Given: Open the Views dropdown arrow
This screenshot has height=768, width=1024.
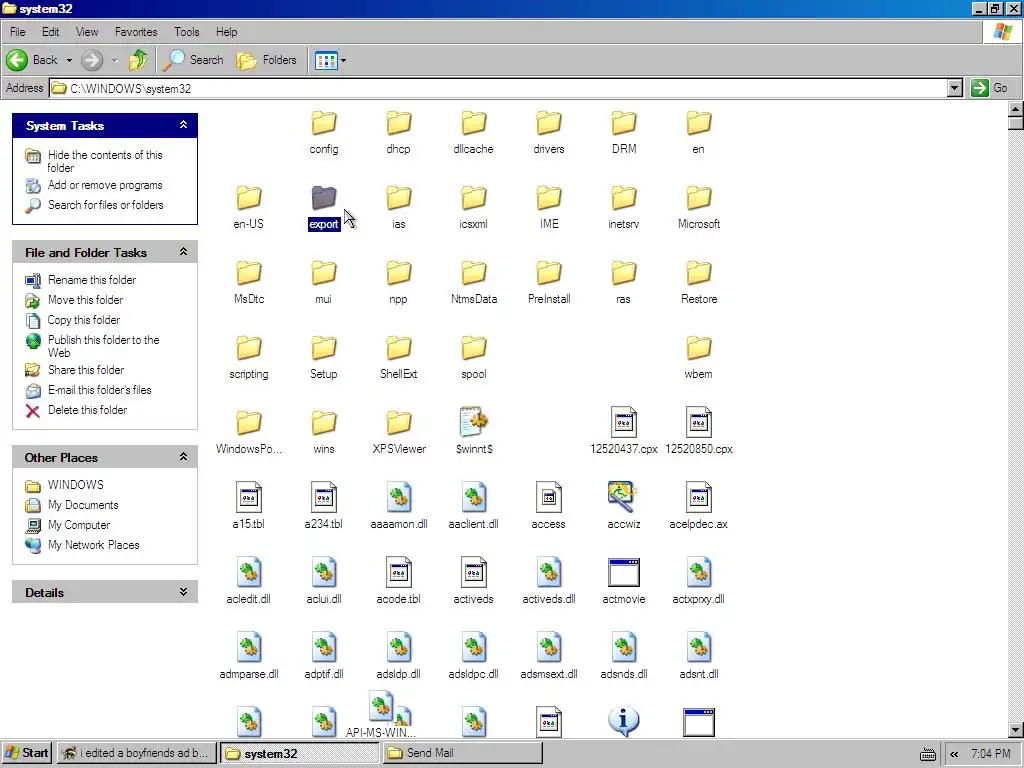Looking at the screenshot, I should 344,61.
